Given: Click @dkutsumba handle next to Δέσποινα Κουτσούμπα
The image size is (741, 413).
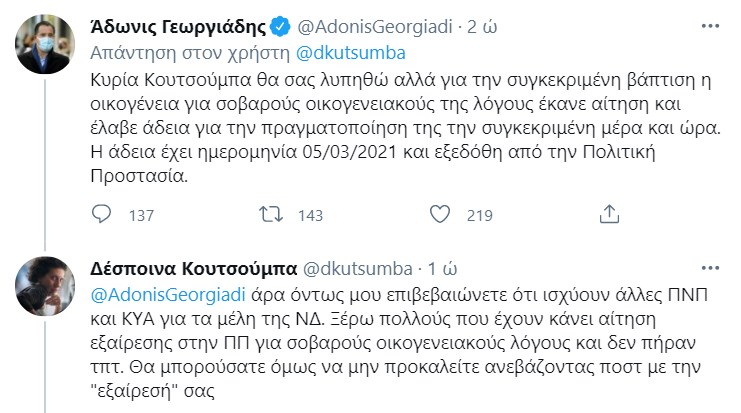Looking at the screenshot, I should click(x=357, y=269).
